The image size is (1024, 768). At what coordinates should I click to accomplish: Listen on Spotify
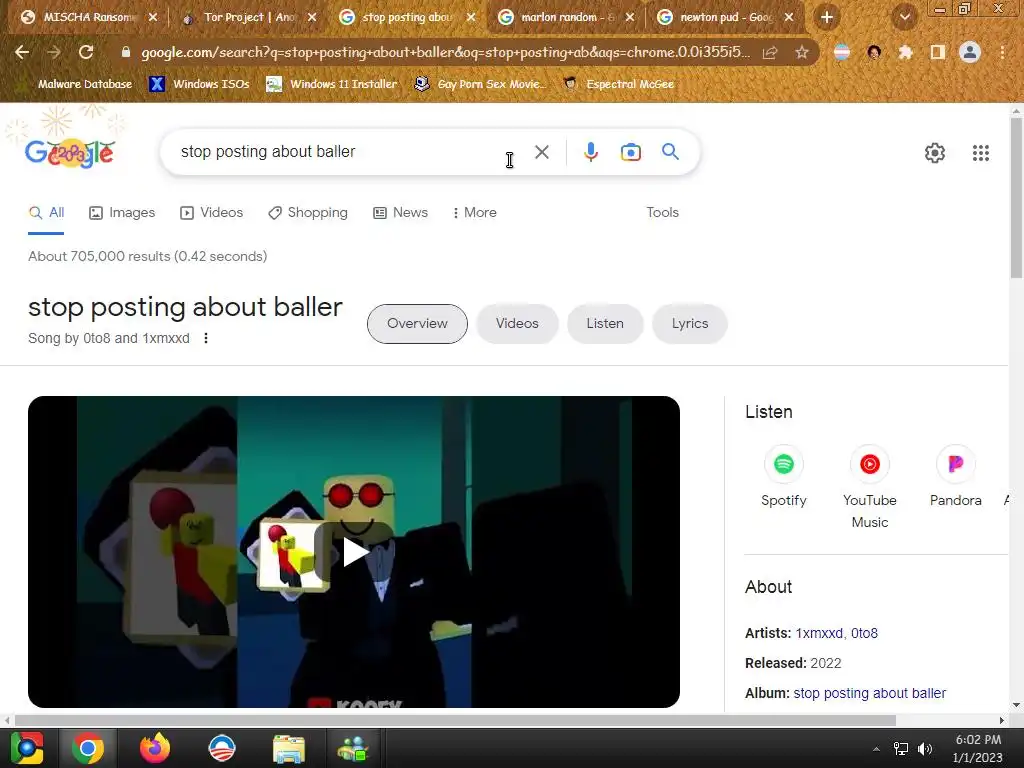(x=784, y=477)
